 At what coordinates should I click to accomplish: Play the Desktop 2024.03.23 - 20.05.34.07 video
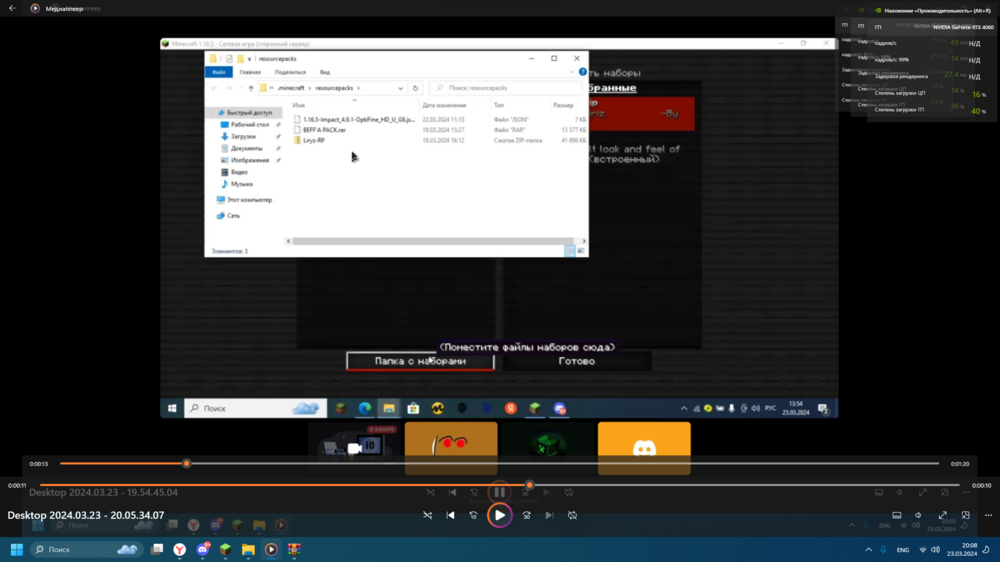coord(499,515)
